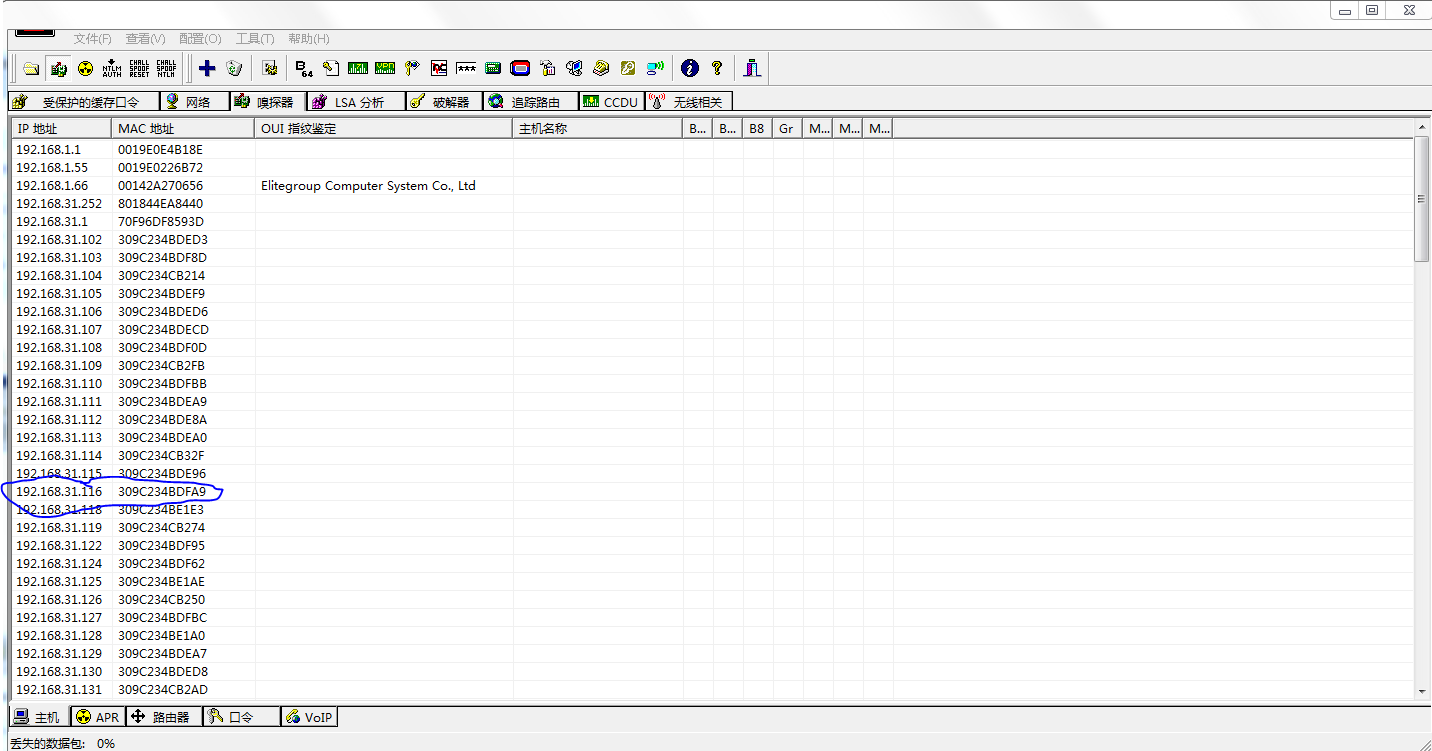The width and height of the screenshot is (1432, 751).
Task: Click the key-shaped password decoder toolbar icon
Action: [412, 68]
